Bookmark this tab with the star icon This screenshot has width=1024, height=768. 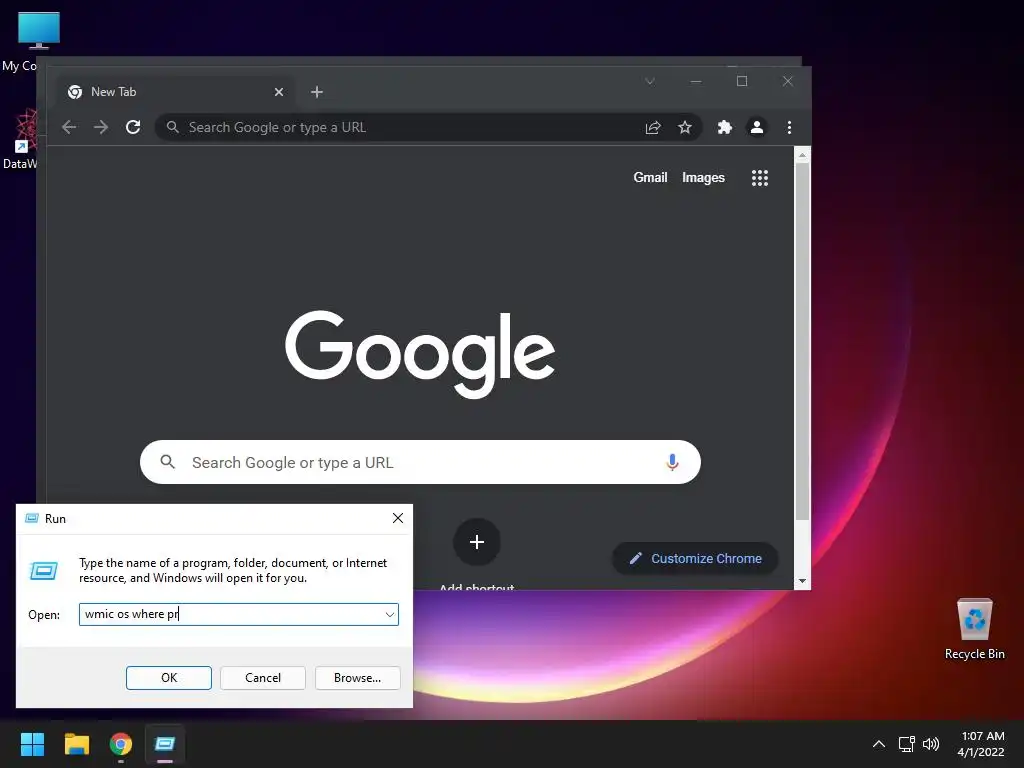[684, 127]
